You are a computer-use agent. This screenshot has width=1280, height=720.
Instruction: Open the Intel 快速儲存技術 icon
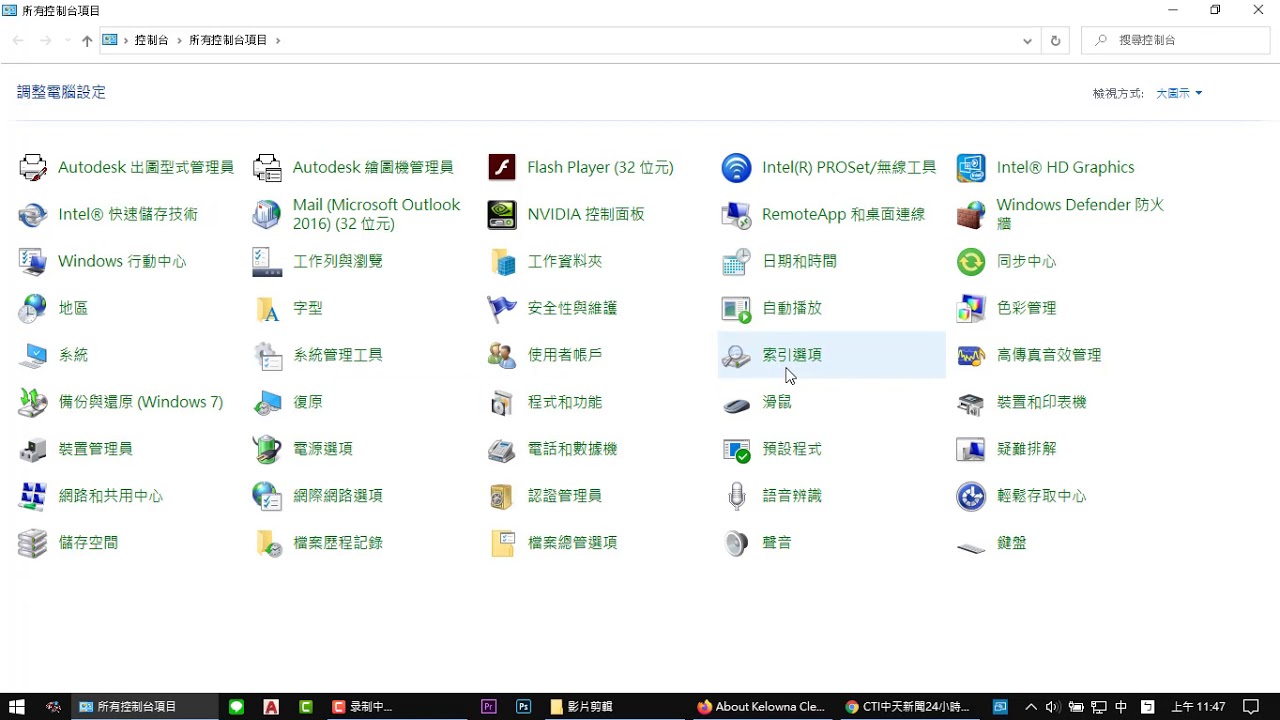pos(33,214)
